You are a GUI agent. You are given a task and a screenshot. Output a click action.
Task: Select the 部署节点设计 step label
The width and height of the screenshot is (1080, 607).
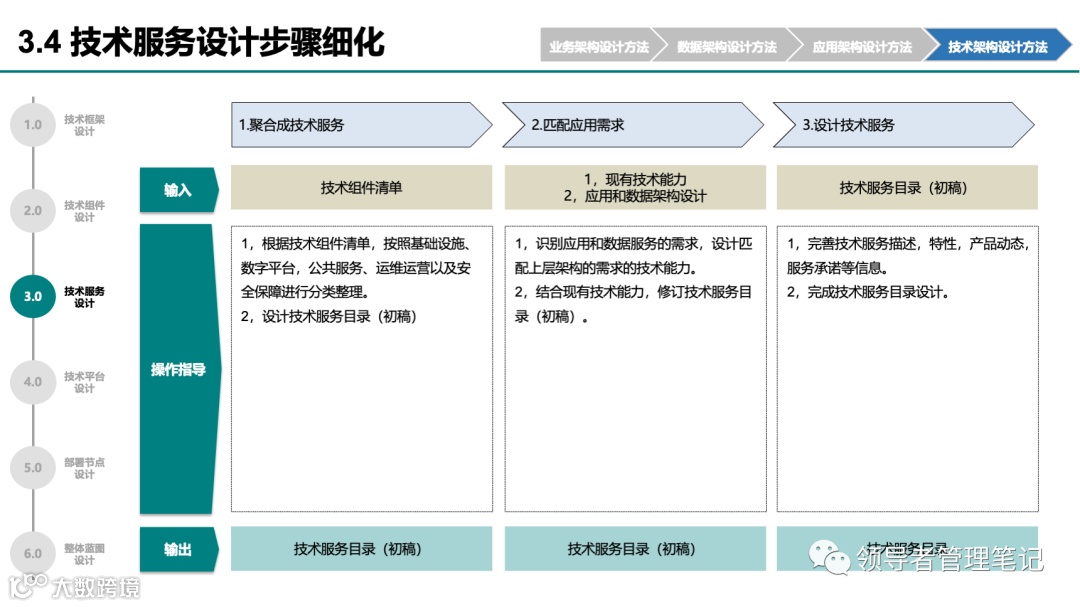pyautogui.click(x=85, y=468)
